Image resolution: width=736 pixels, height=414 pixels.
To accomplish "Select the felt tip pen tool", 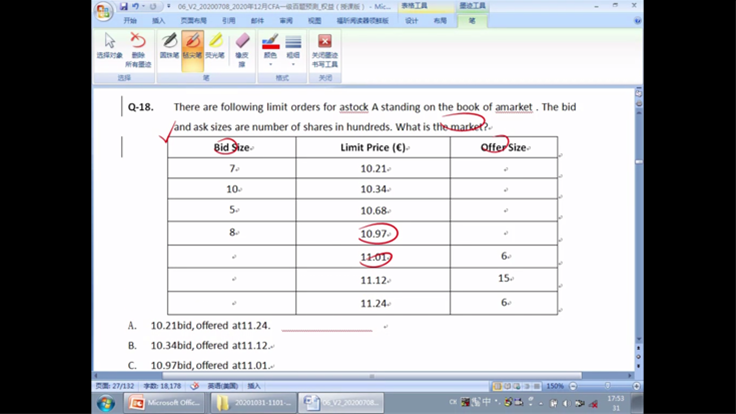I will click(x=192, y=47).
